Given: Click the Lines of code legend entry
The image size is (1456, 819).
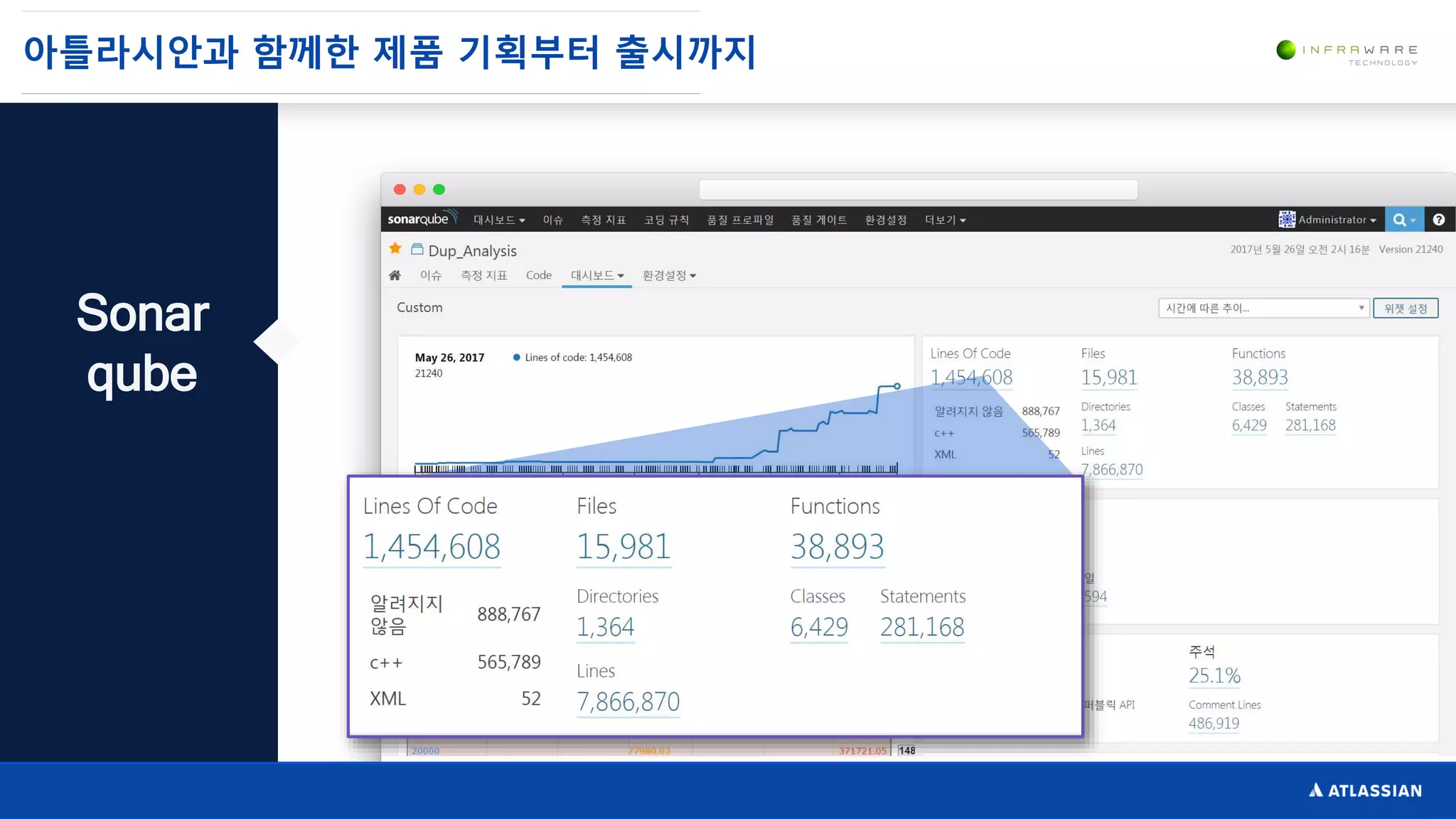Looking at the screenshot, I should pos(572,358).
